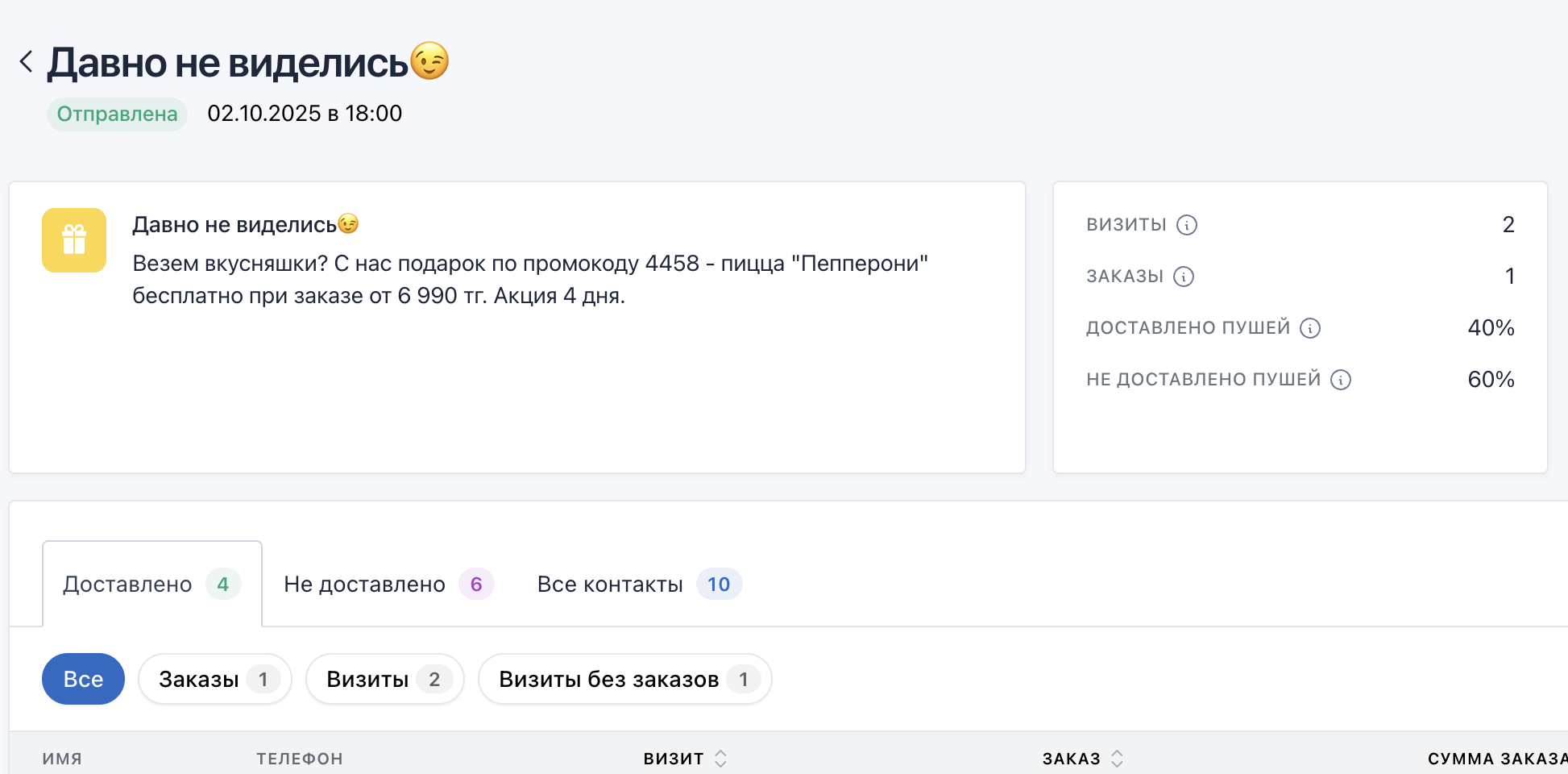Image resolution: width=1568 pixels, height=774 pixels.
Task: Filter by Визиты без заказов chip
Action: (624, 679)
